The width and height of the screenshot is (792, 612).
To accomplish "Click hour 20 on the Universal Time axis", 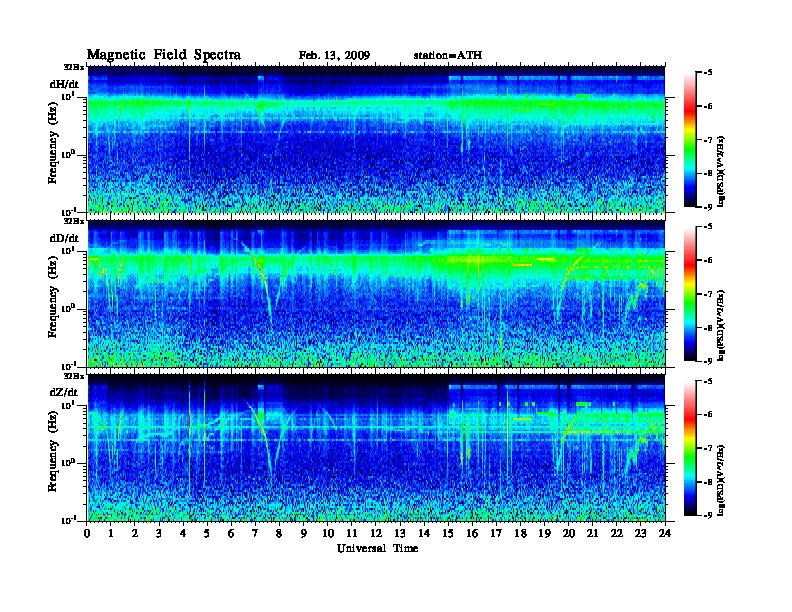I will 569,533.
